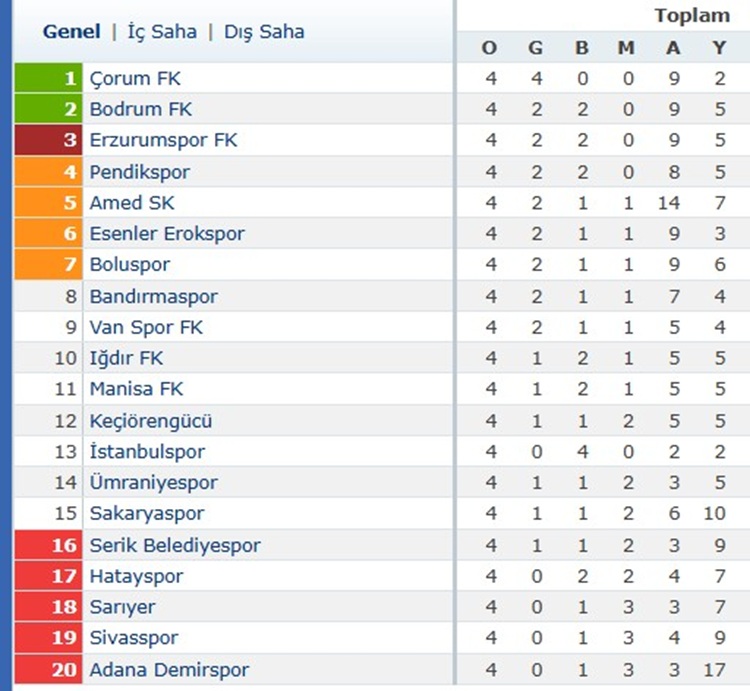Click the red rank 20 position badge

[x=48, y=669]
